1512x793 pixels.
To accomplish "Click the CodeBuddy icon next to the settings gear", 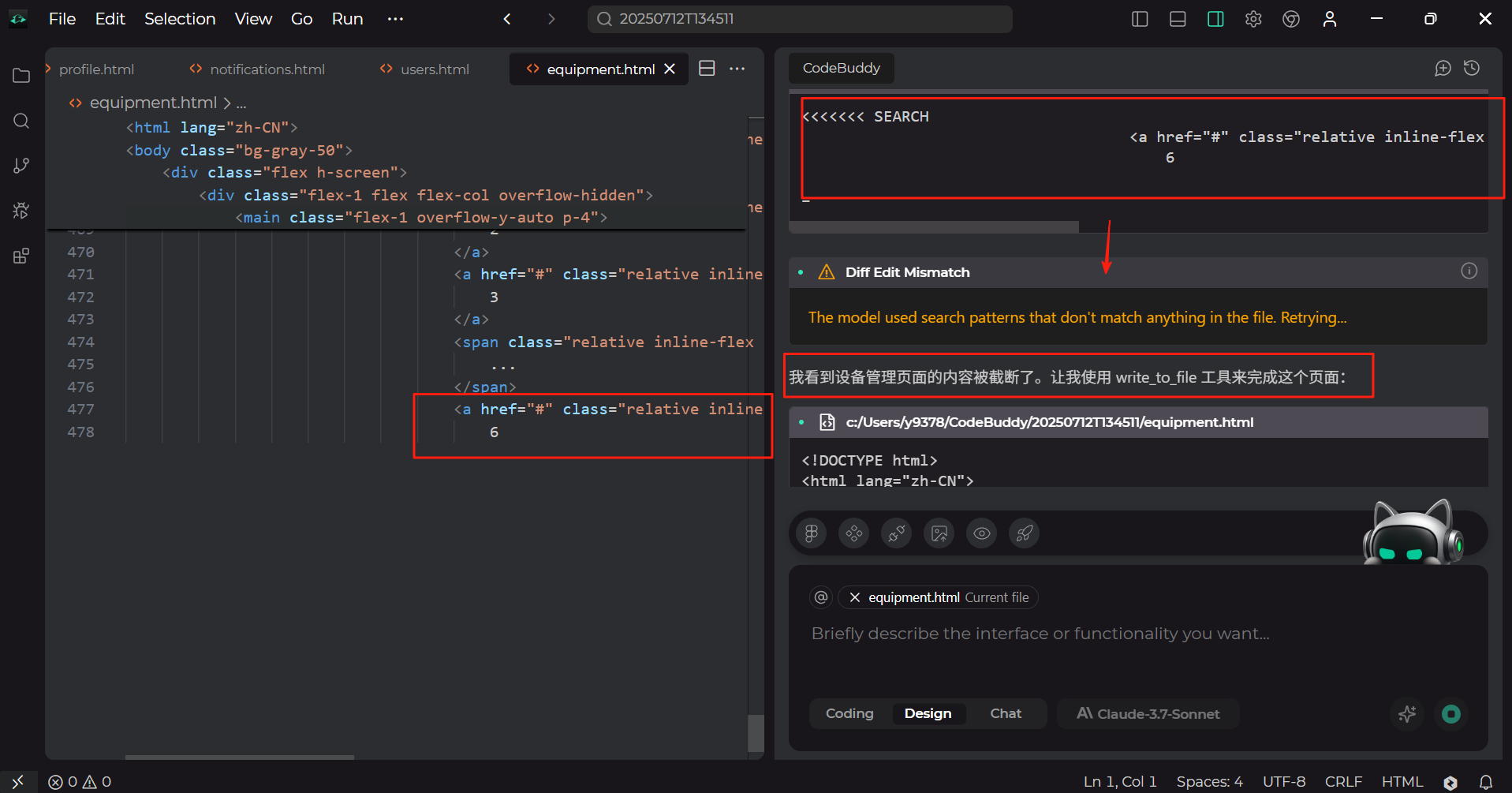I will (x=1291, y=19).
